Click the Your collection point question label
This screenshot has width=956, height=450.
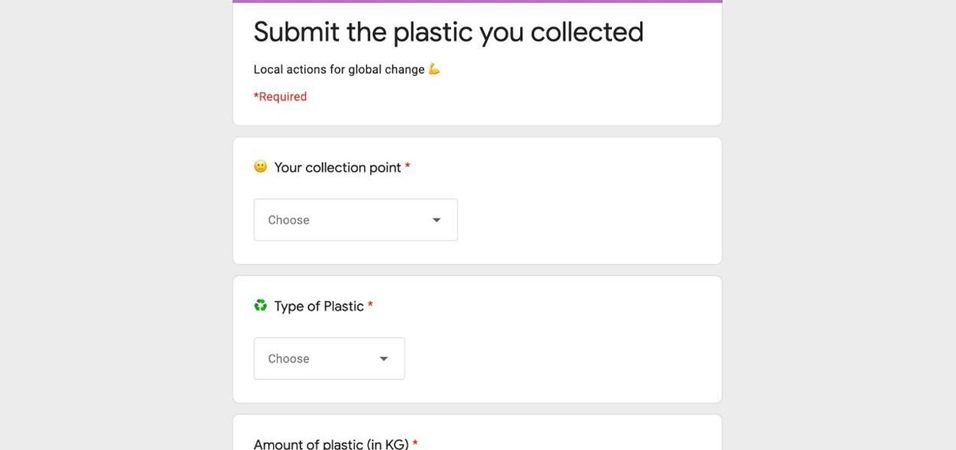pyautogui.click(x=338, y=167)
